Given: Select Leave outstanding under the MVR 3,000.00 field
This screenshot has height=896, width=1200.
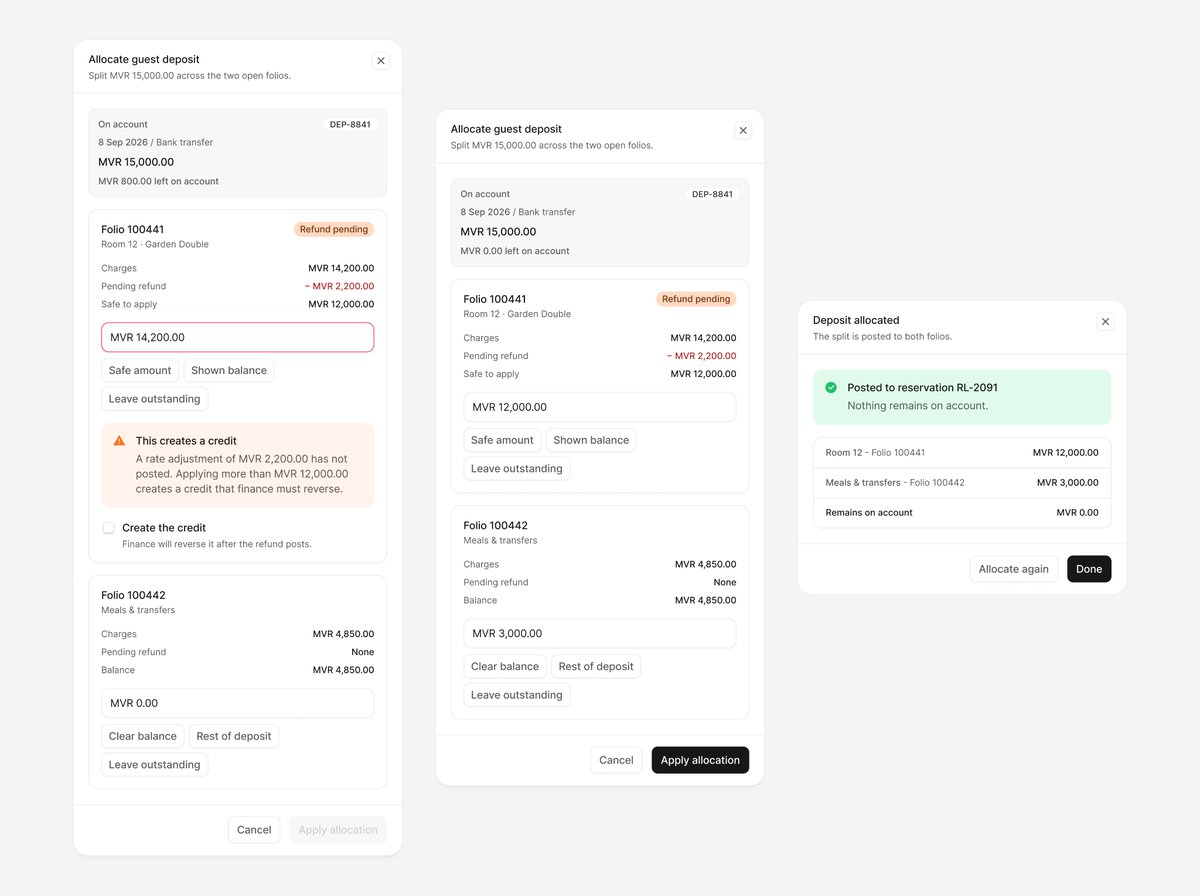Looking at the screenshot, I should [x=517, y=695].
